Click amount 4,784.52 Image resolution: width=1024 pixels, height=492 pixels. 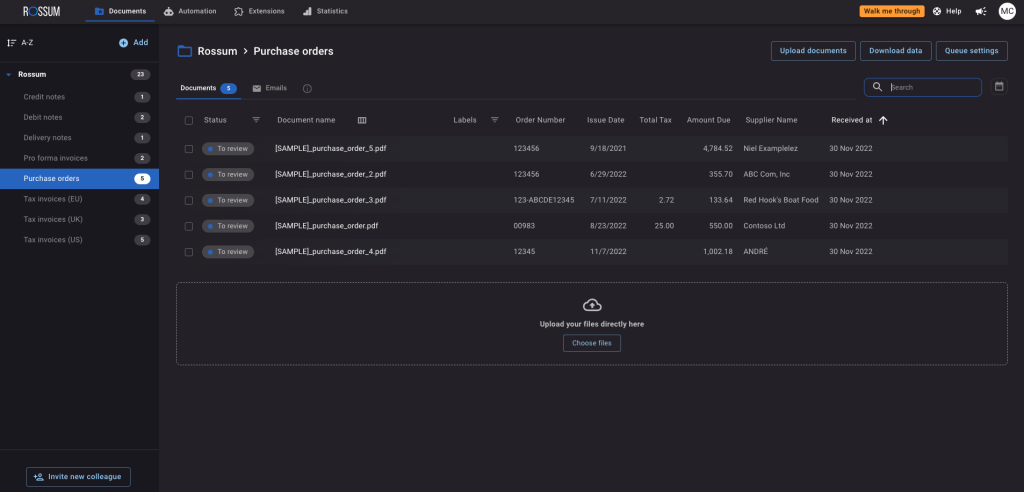pyautogui.click(x=718, y=149)
